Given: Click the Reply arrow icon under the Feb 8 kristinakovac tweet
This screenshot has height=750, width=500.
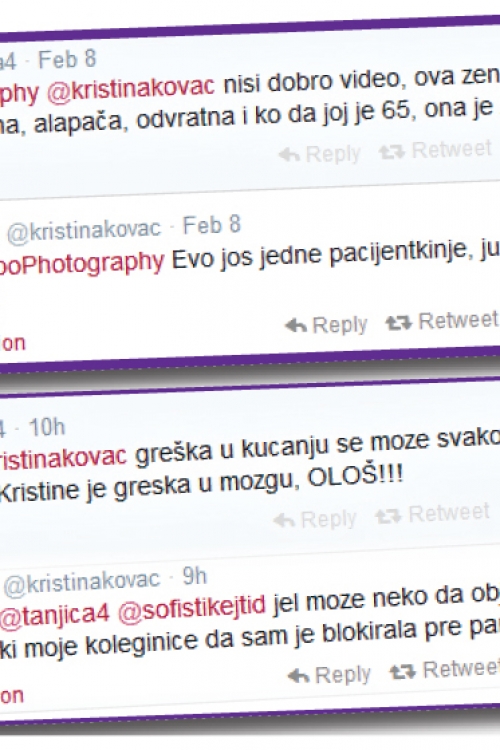Looking at the screenshot, I should pos(296,326).
